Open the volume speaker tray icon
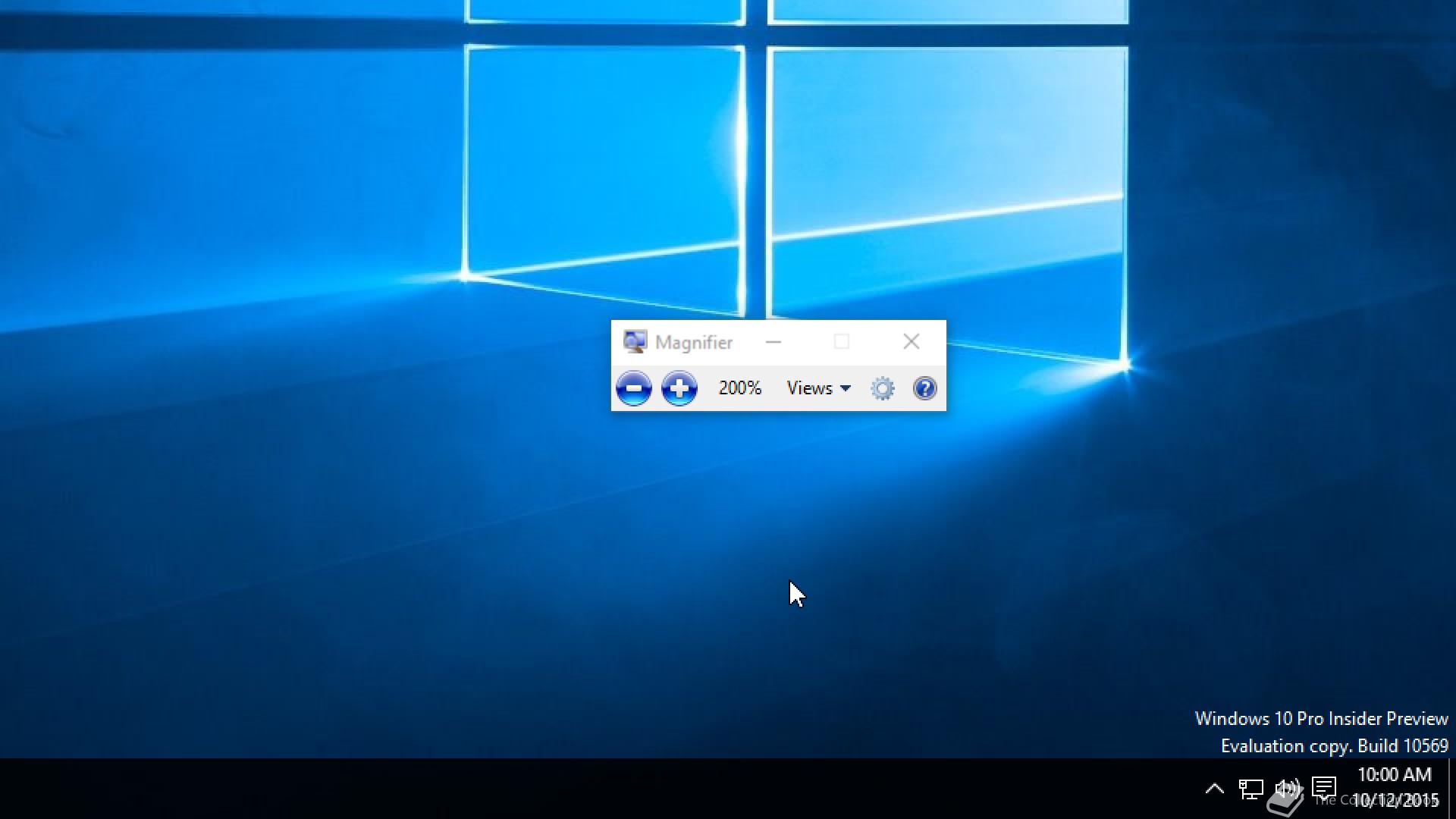The image size is (1456, 819). (x=1287, y=789)
